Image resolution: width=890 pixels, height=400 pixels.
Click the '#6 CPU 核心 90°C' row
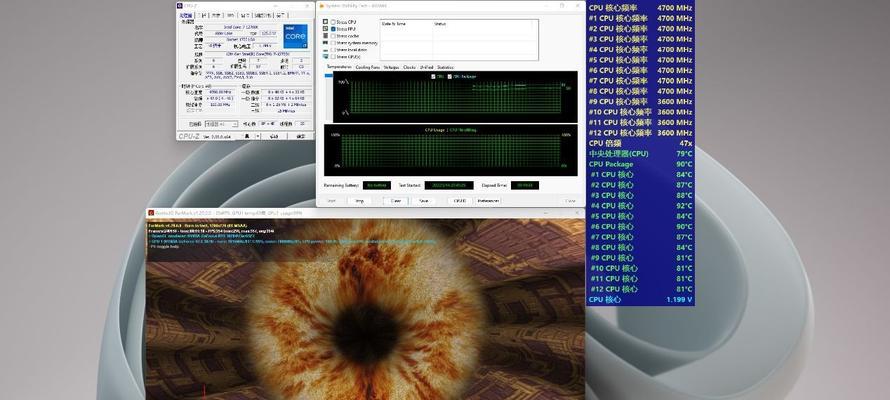[x=641, y=226]
